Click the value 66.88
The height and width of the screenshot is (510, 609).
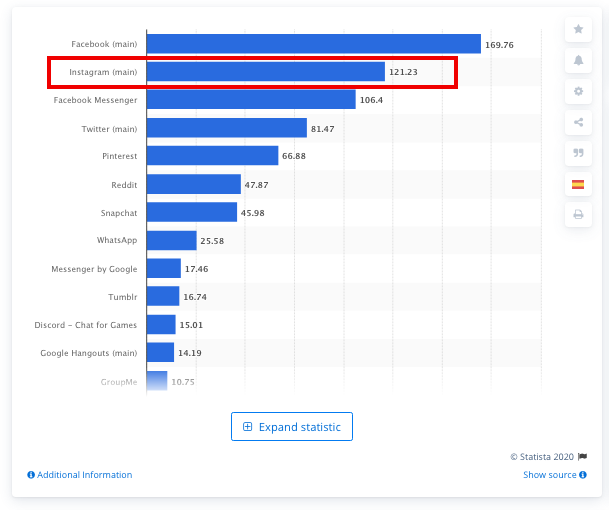click(x=294, y=156)
